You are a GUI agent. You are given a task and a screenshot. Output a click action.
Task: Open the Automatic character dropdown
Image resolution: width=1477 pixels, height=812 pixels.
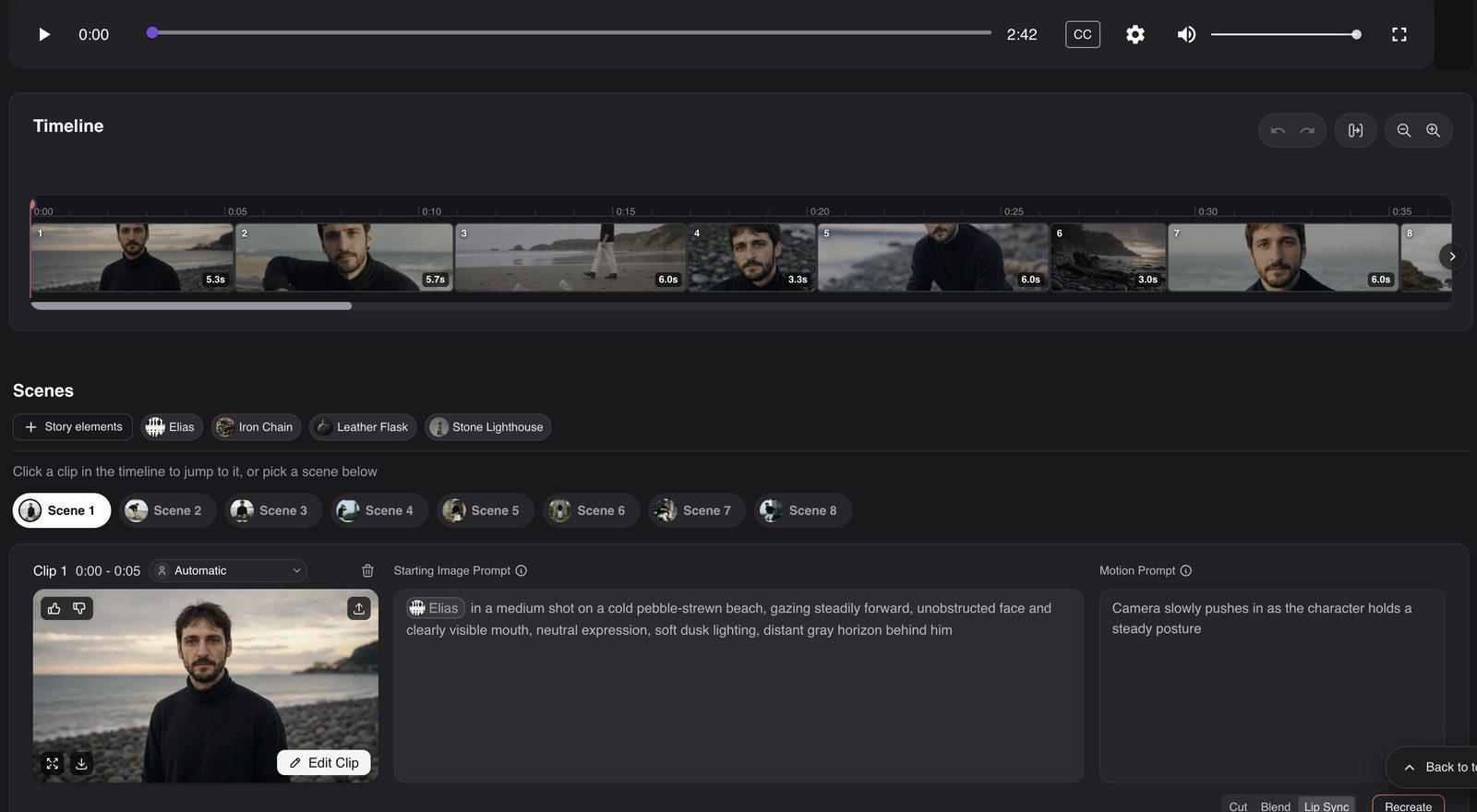click(x=228, y=570)
